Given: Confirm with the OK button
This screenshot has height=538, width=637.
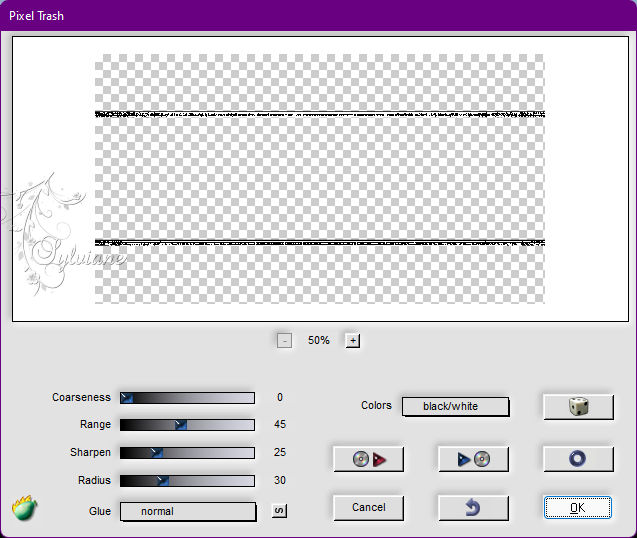Looking at the screenshot, I should pos(577,508).
